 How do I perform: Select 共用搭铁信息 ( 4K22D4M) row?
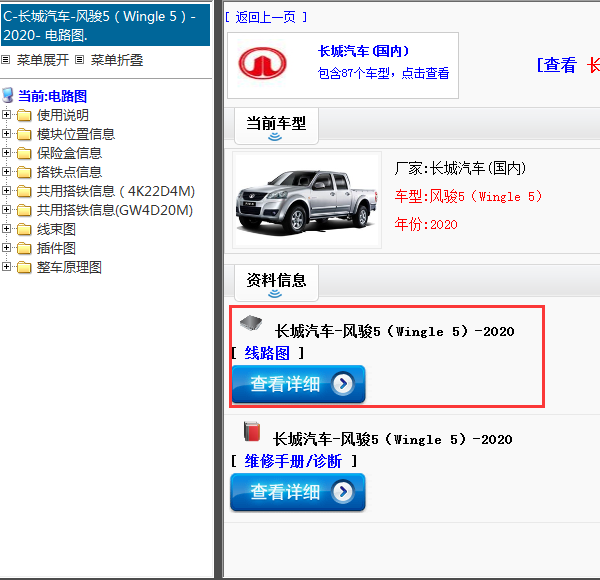pyautogui.click(x=116, y=191)
